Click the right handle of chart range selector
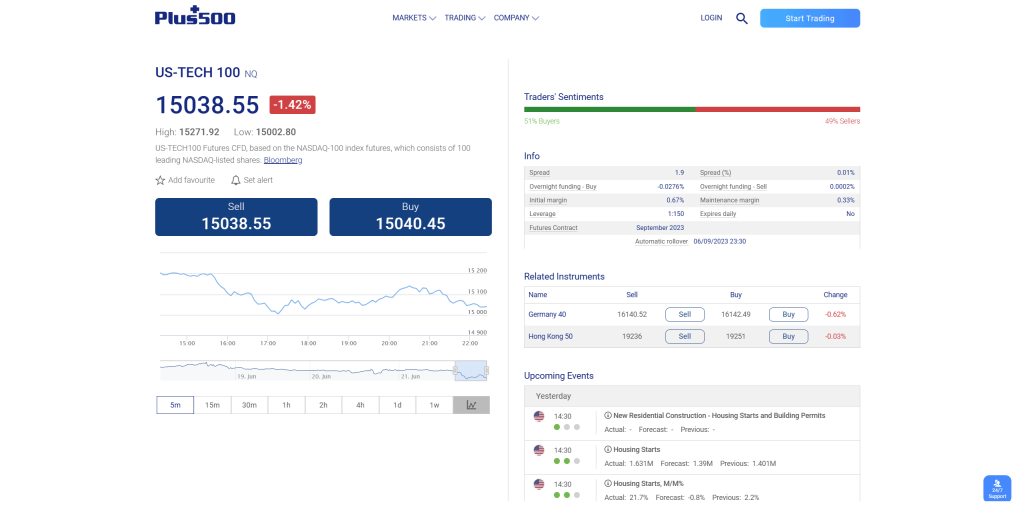The height and width of the screenshot is (512, 1015). (x=486, y=371)
